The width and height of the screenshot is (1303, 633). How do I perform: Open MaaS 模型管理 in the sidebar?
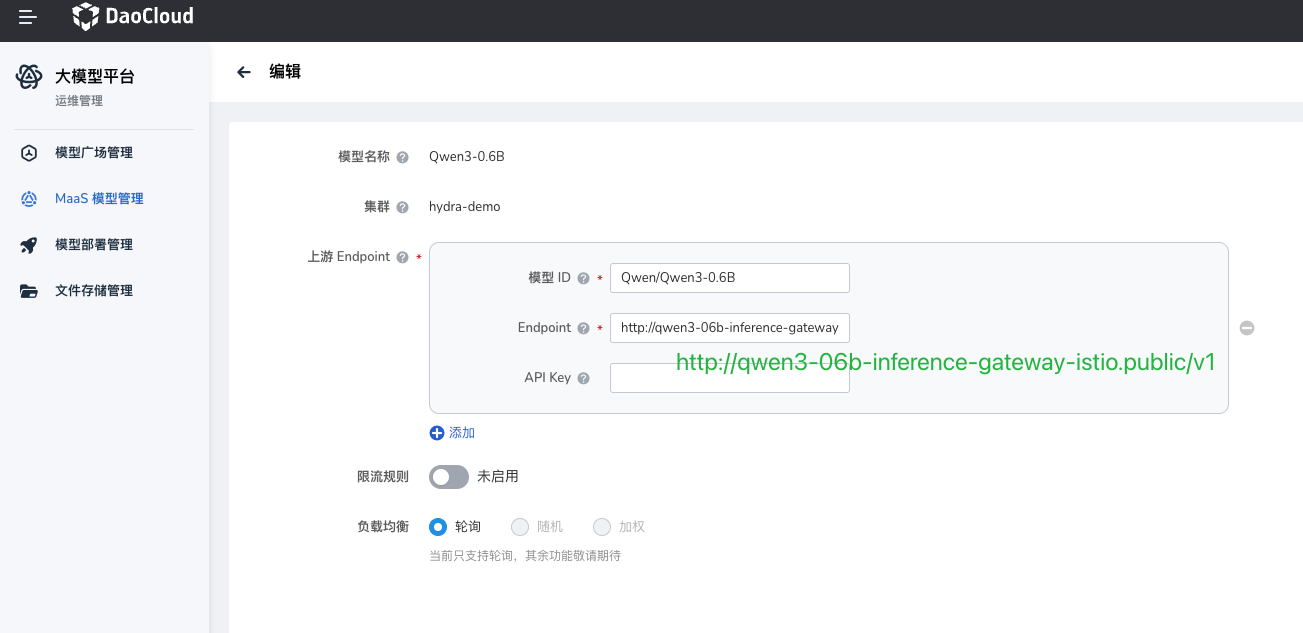[x=99, y=199]
